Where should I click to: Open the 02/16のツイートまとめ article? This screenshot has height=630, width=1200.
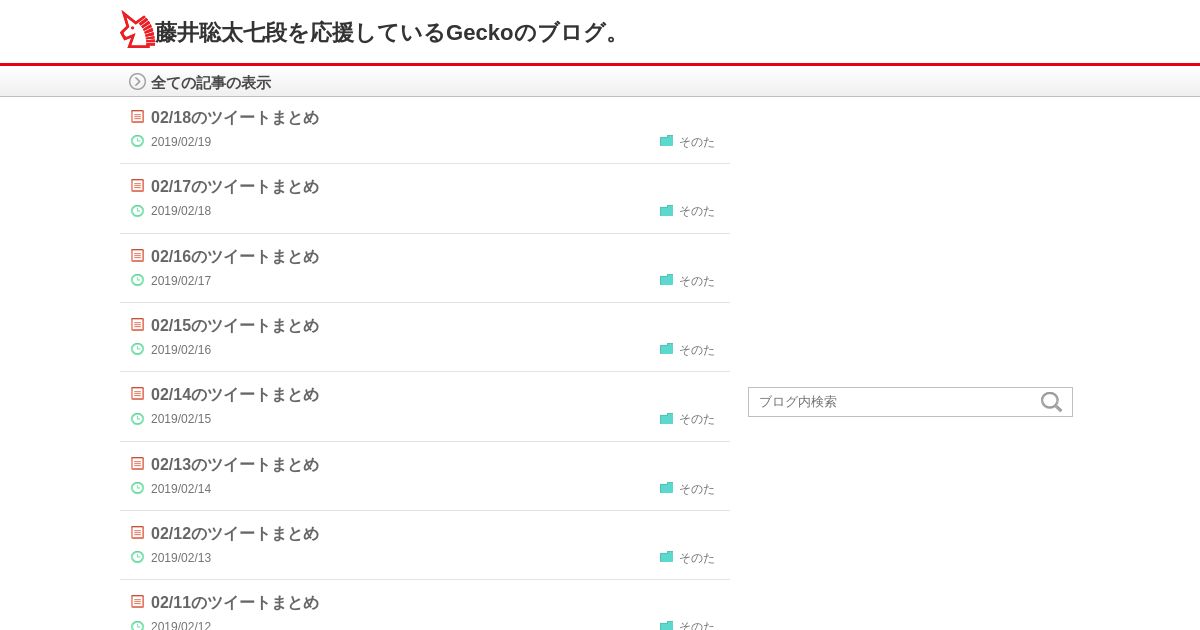point(235,257)
